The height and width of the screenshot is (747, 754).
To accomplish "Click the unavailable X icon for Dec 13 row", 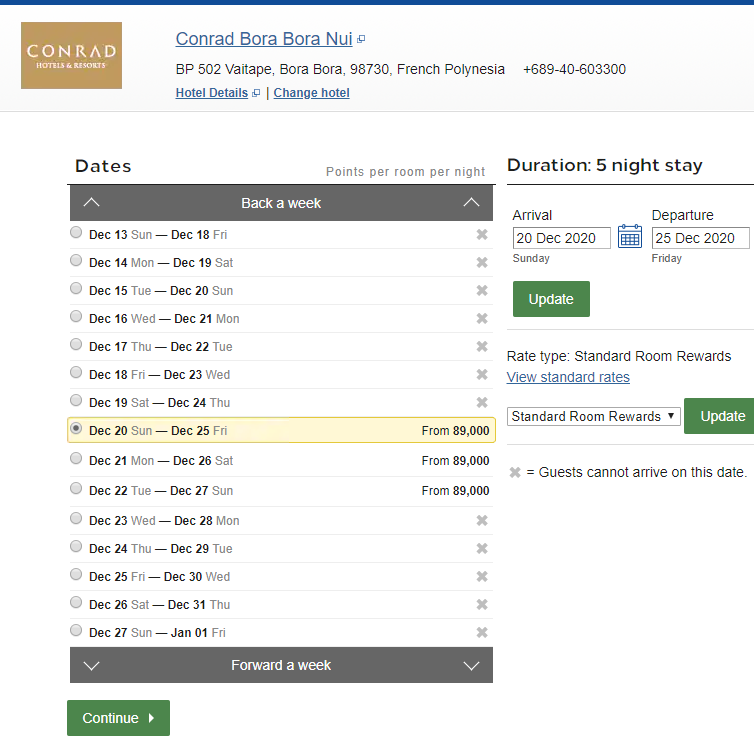I will [x=482, y=234].
